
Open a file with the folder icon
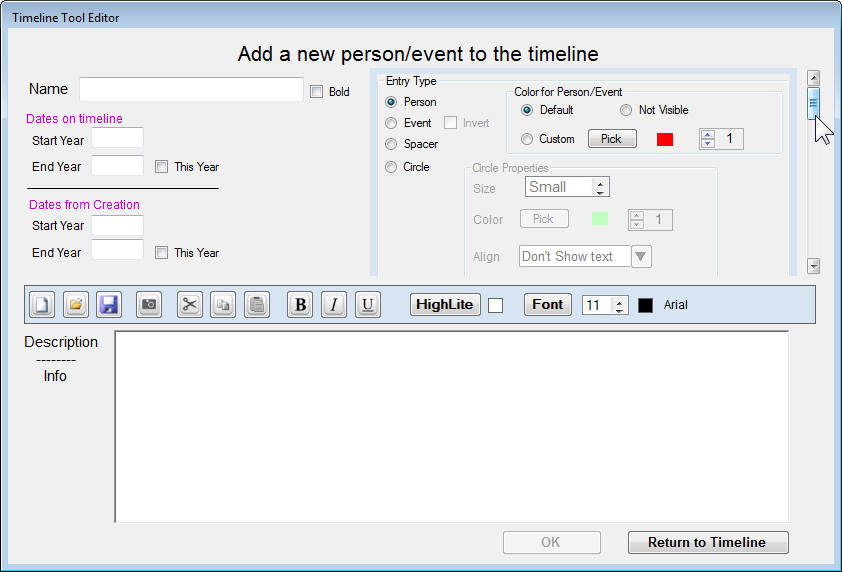(x=75, y=305)
